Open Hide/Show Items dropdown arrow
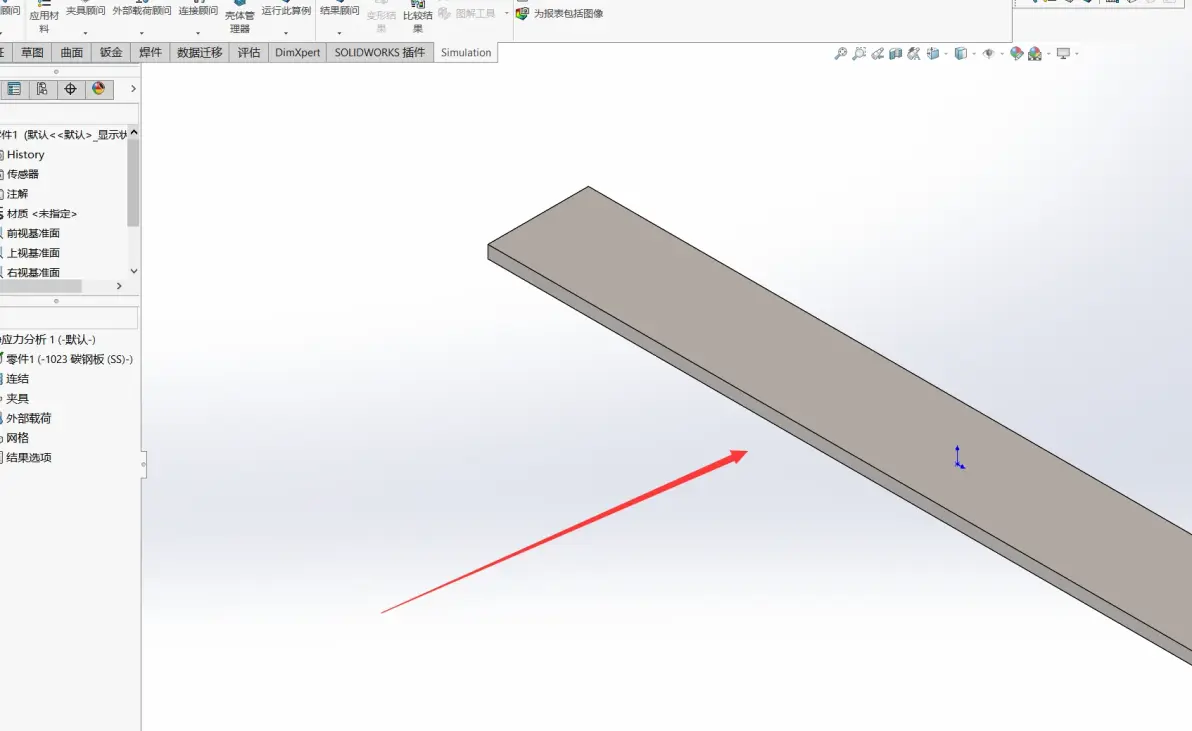This screenshot has height=731, width=1192. 1002,54
